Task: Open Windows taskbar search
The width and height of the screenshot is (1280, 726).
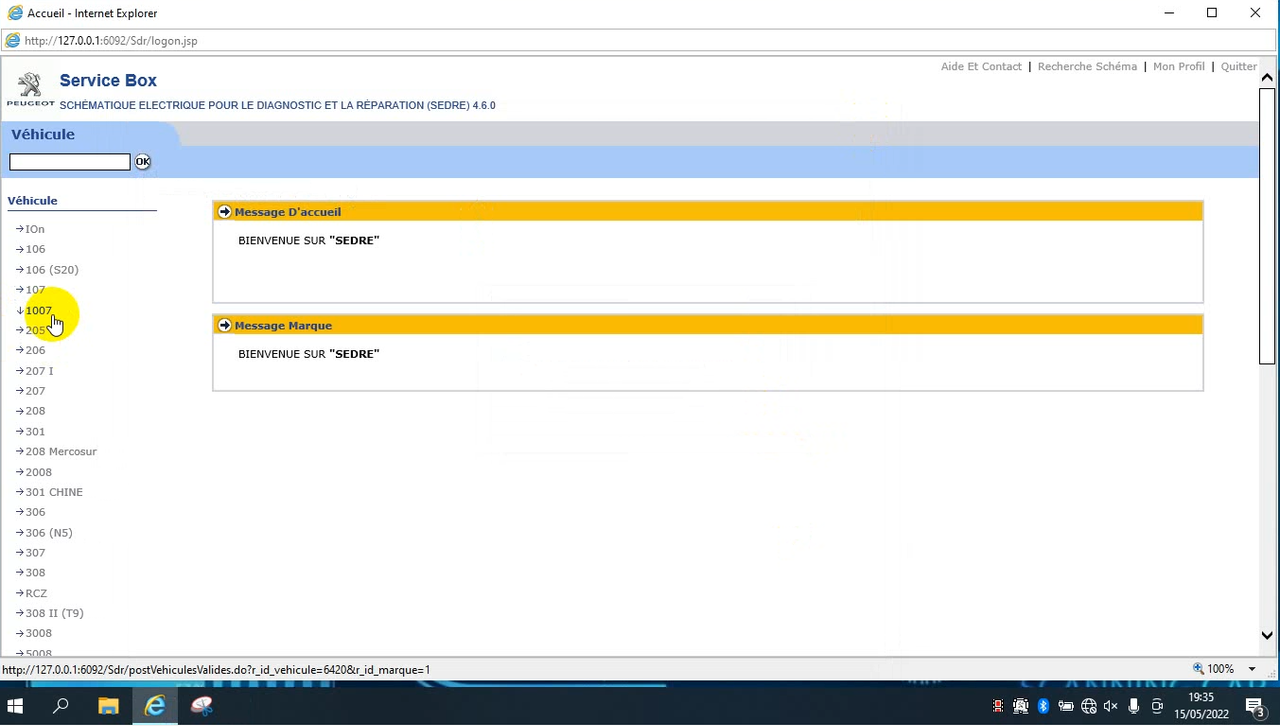Action: (x=61, y=706)
